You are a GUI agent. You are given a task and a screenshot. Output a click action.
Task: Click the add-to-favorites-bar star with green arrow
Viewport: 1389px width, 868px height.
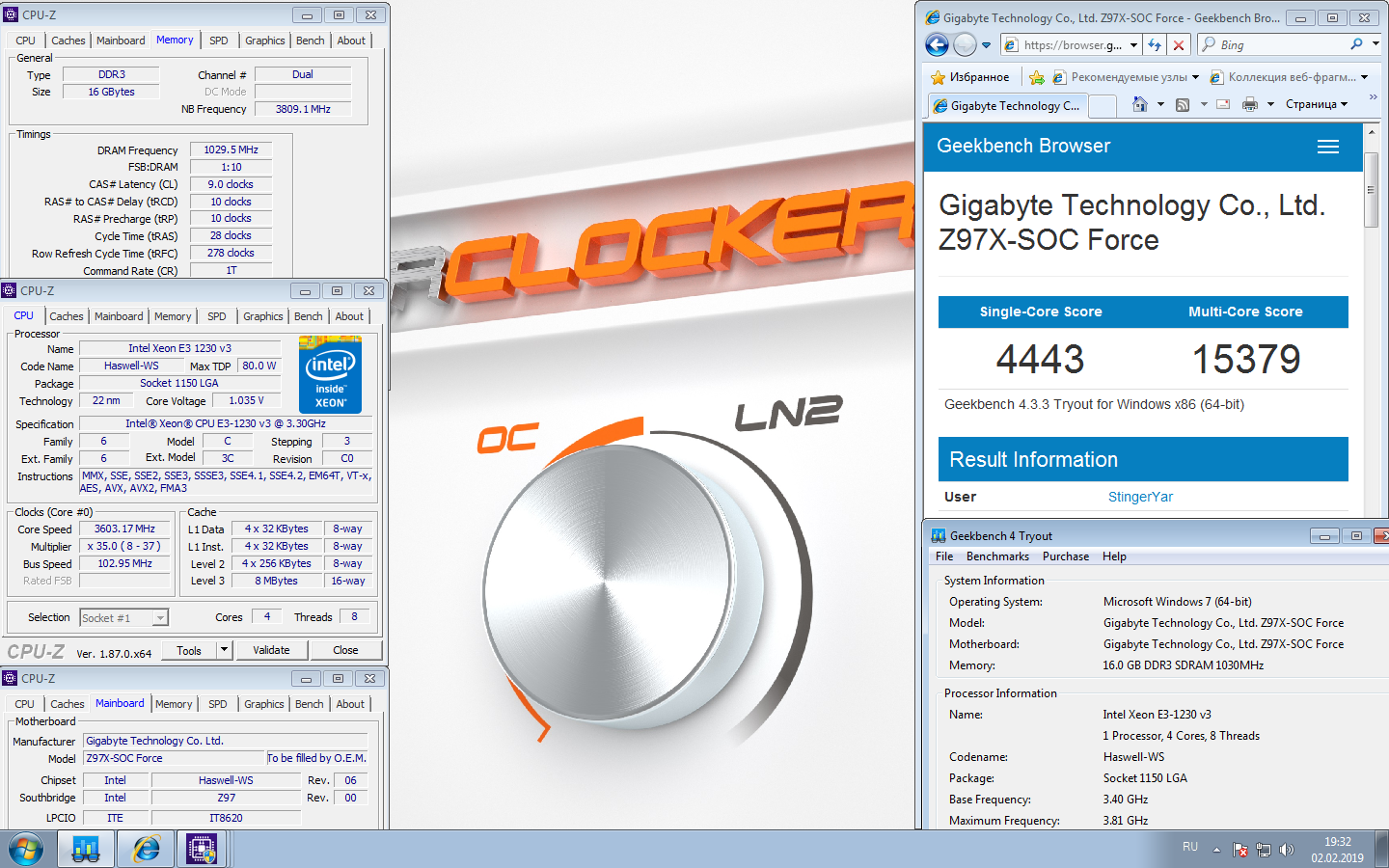click(x=1037, y=77)
